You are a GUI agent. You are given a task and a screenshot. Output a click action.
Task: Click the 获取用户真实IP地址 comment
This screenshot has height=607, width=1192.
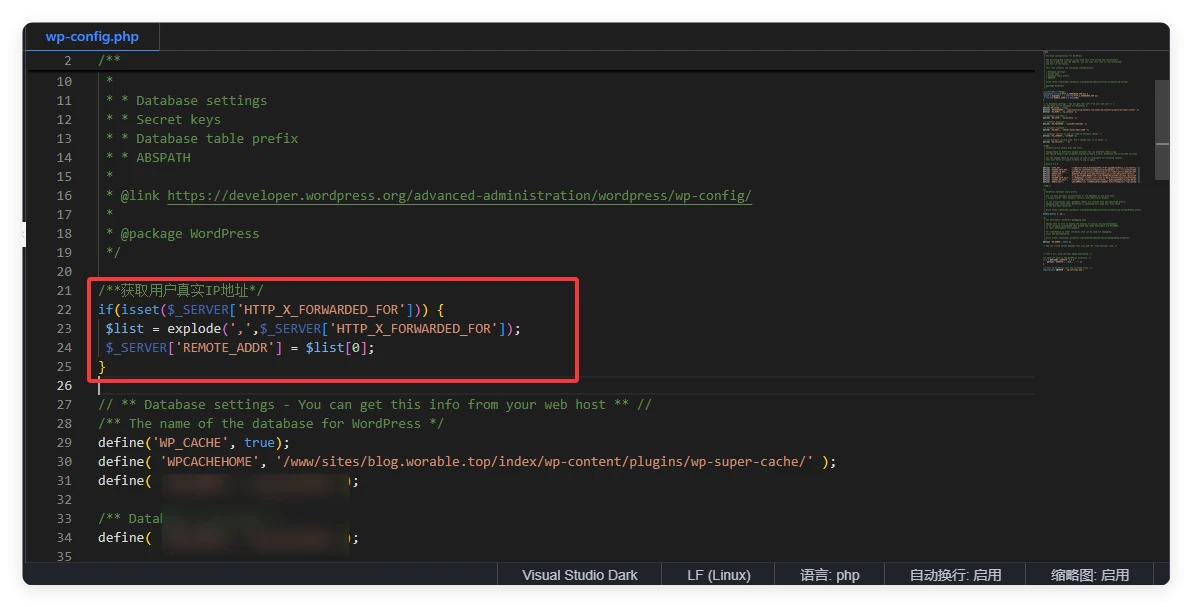(x=181, y=291)
